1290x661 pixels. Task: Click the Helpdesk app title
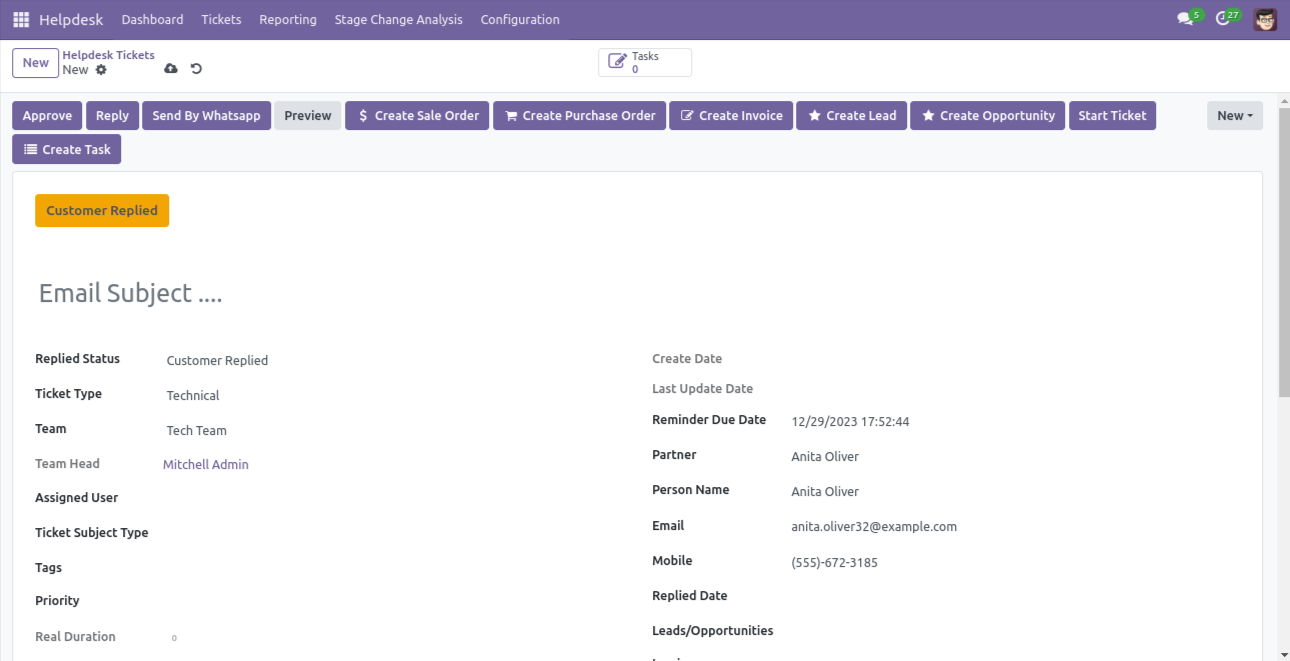tap(71, 19)
